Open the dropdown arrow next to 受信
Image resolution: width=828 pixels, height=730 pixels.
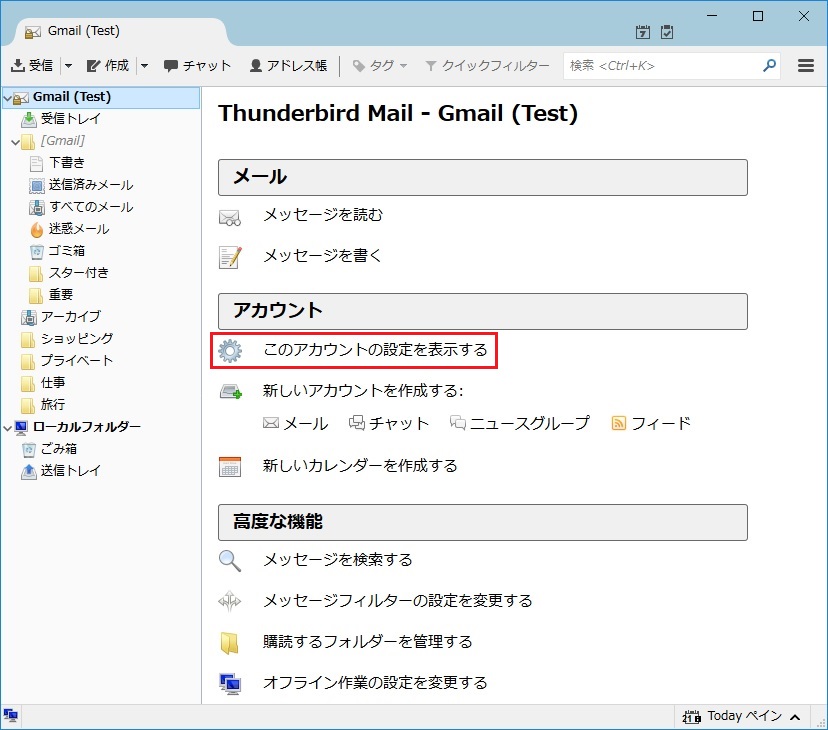pyautogui.click(x=68, y=66)
